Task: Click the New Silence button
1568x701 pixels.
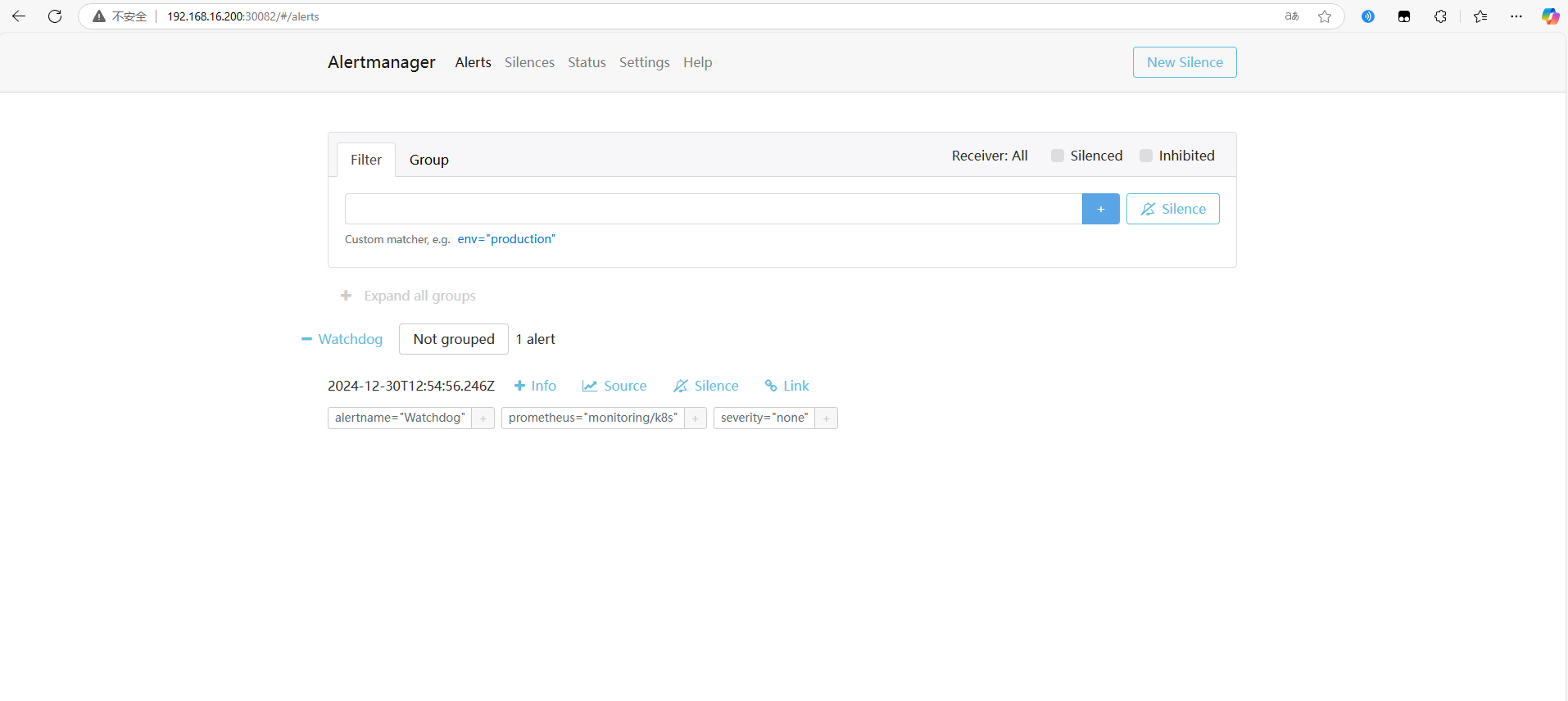Action: (1185, 62)
